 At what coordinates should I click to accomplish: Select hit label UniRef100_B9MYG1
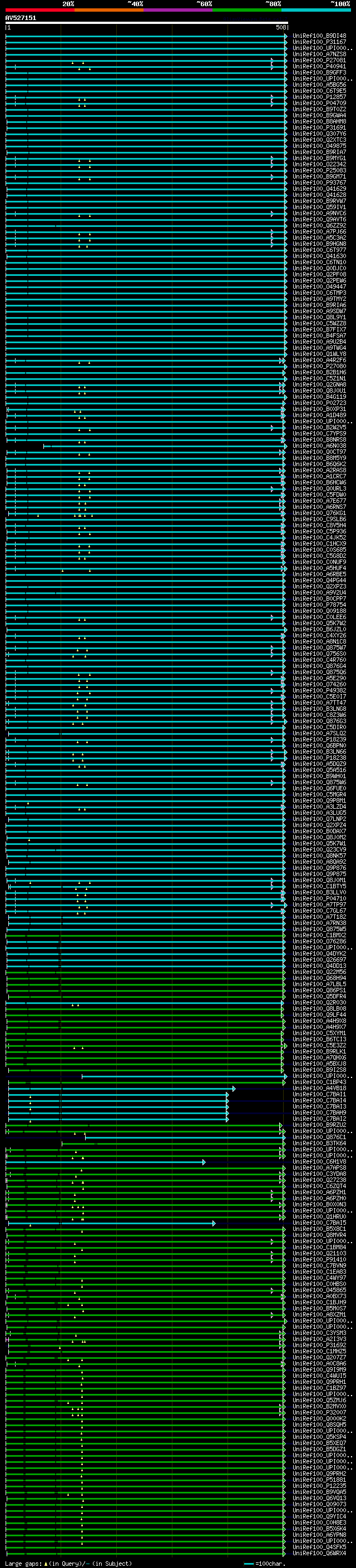[319, 159]
